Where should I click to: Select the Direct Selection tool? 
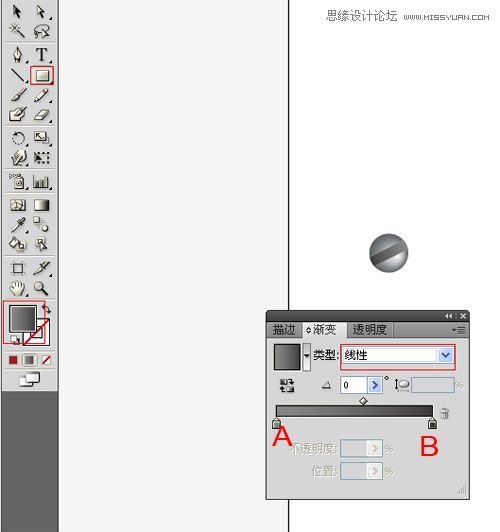point(41,12)
